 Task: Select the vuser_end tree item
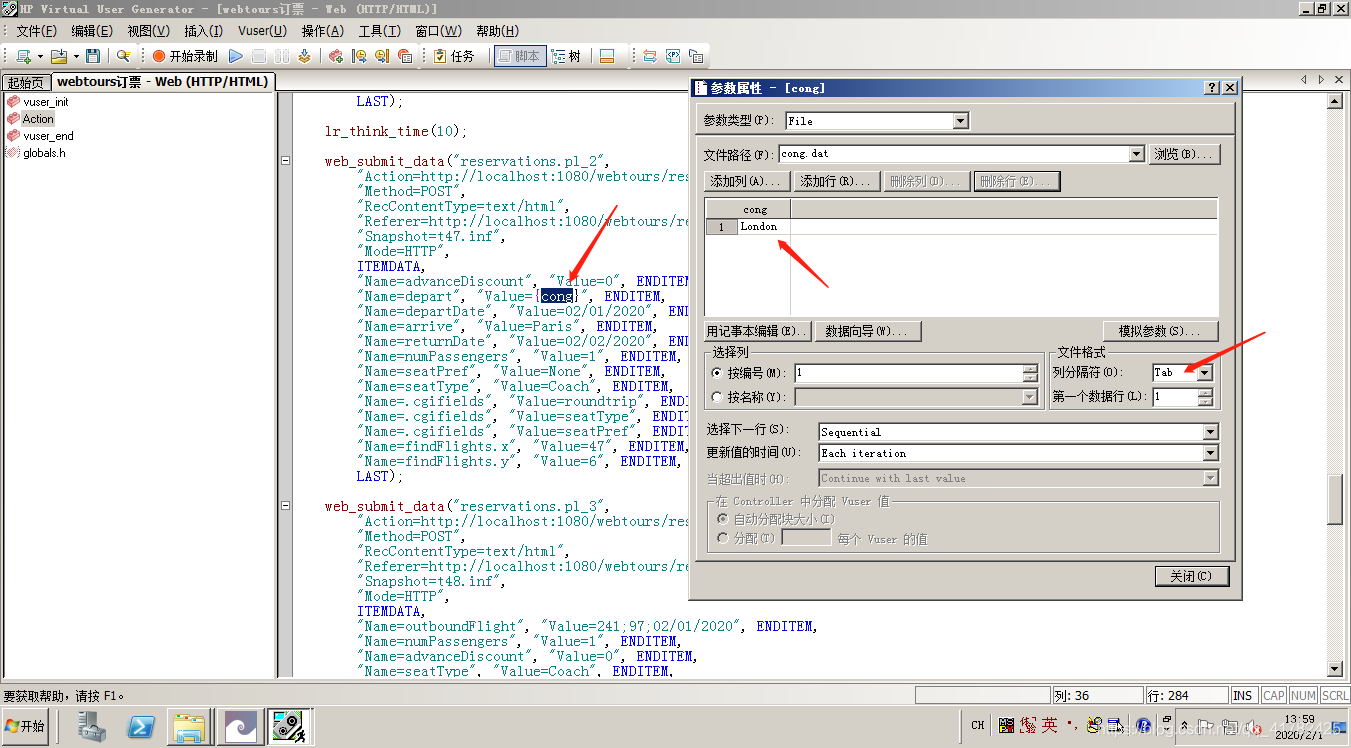(48, 136)
